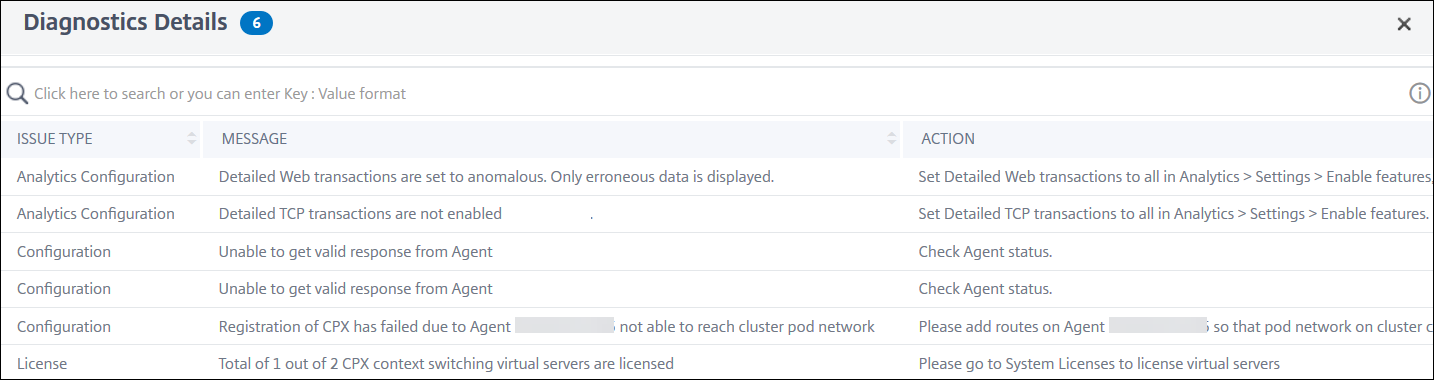The width and height of the screenshot is (1434, 380).
Task: Select the ACTION column header
Action: [x=948, y=139]
